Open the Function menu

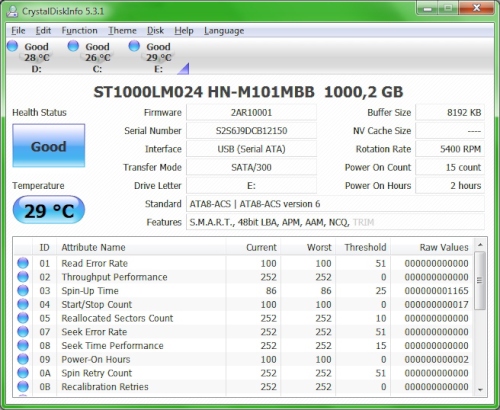click(79, 31)
